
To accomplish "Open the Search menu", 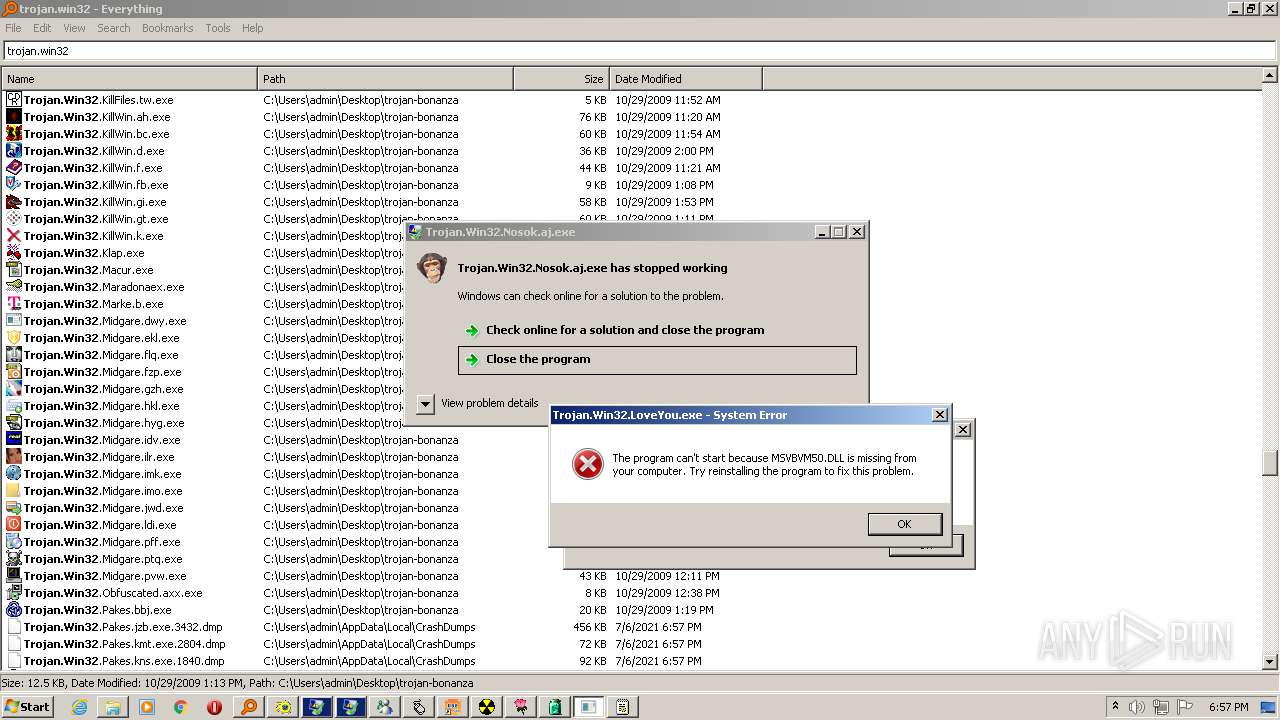I will click(x=114, y=28).
